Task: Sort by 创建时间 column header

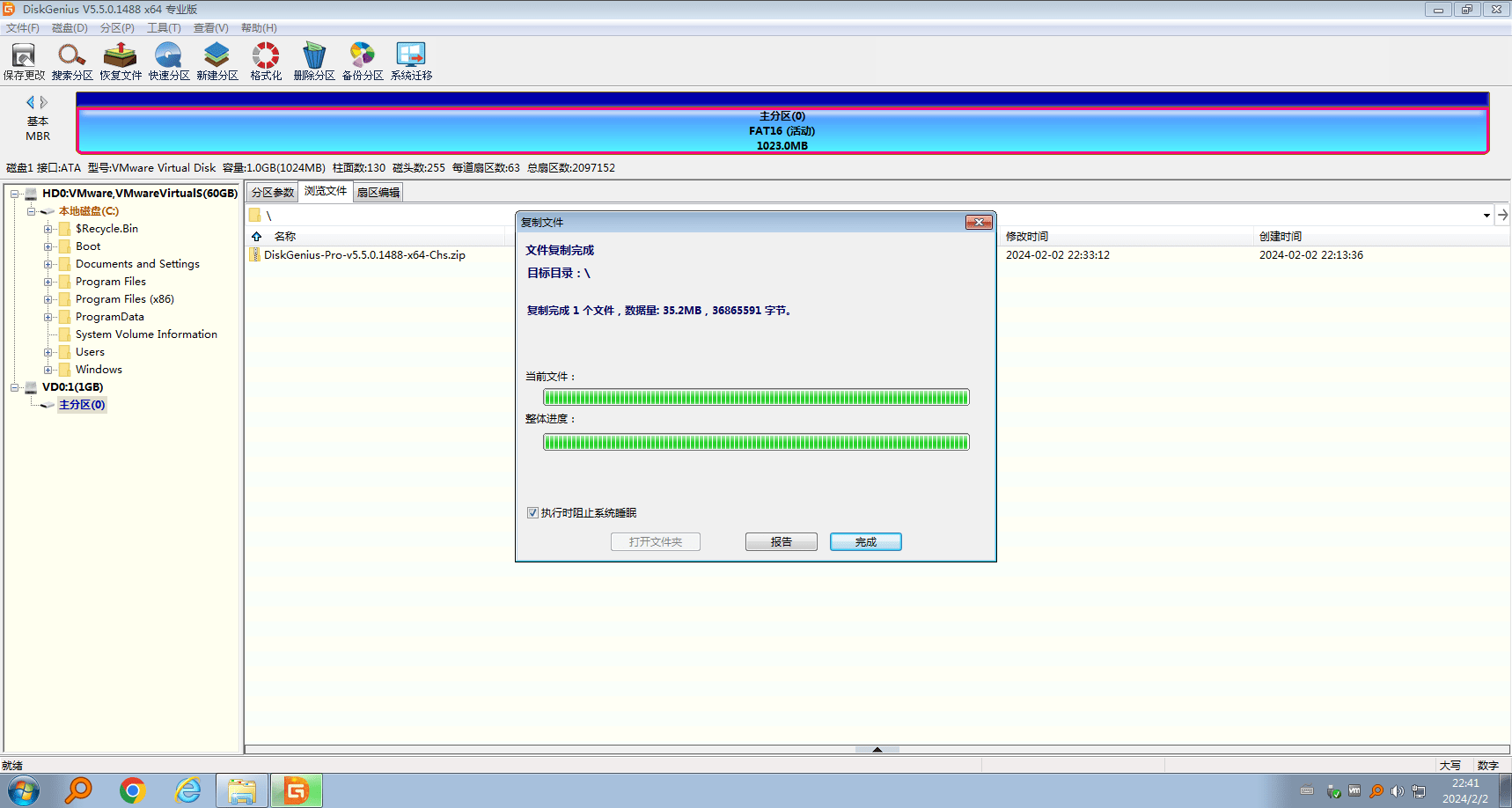Action: (x=1281, y=237)
